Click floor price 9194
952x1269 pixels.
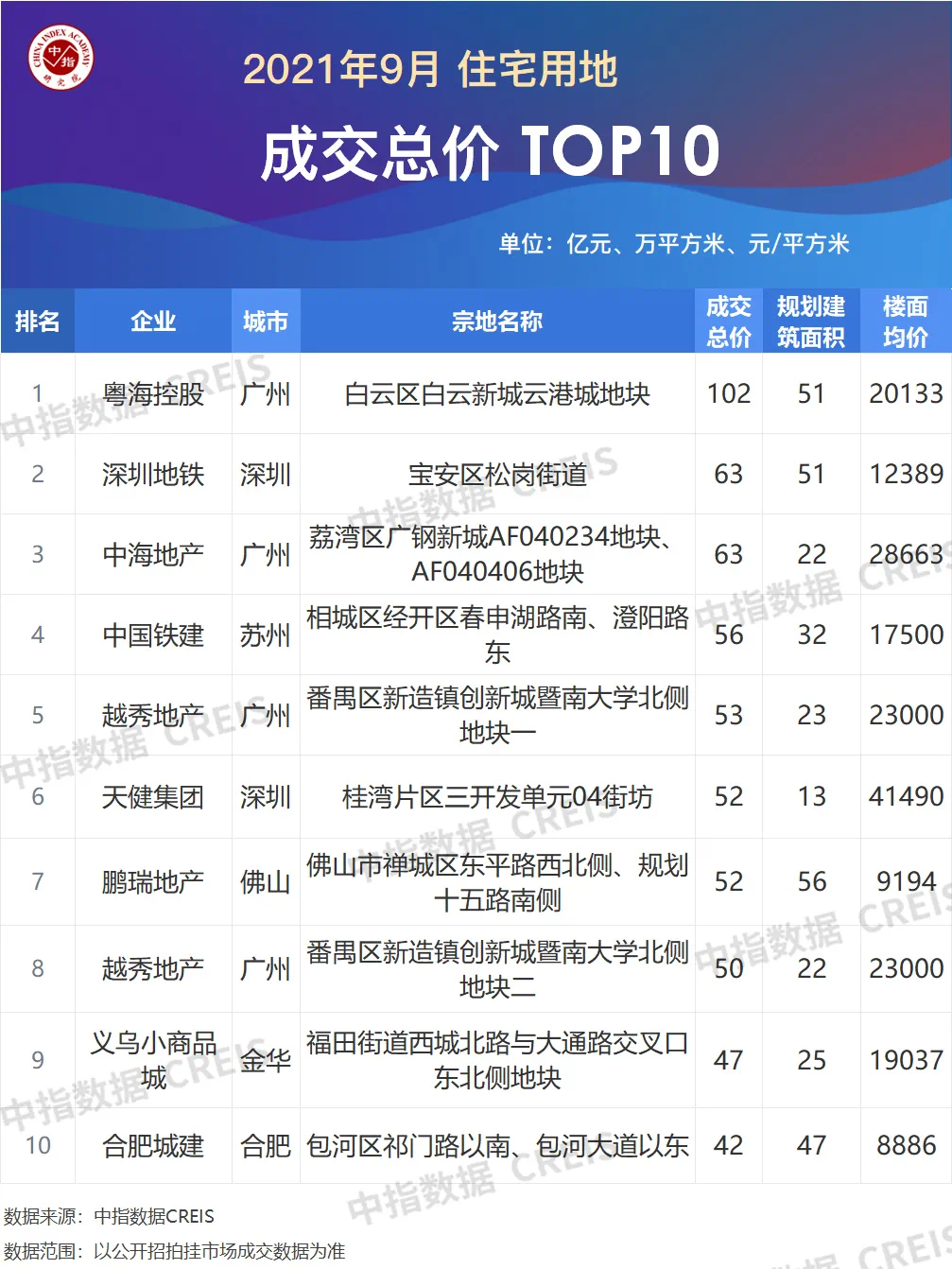906,882
